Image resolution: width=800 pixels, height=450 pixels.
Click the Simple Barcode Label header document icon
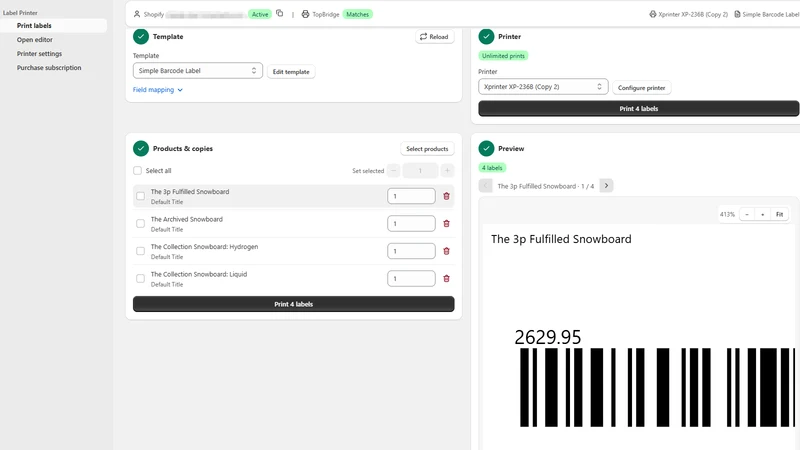[x=737, y=14]
